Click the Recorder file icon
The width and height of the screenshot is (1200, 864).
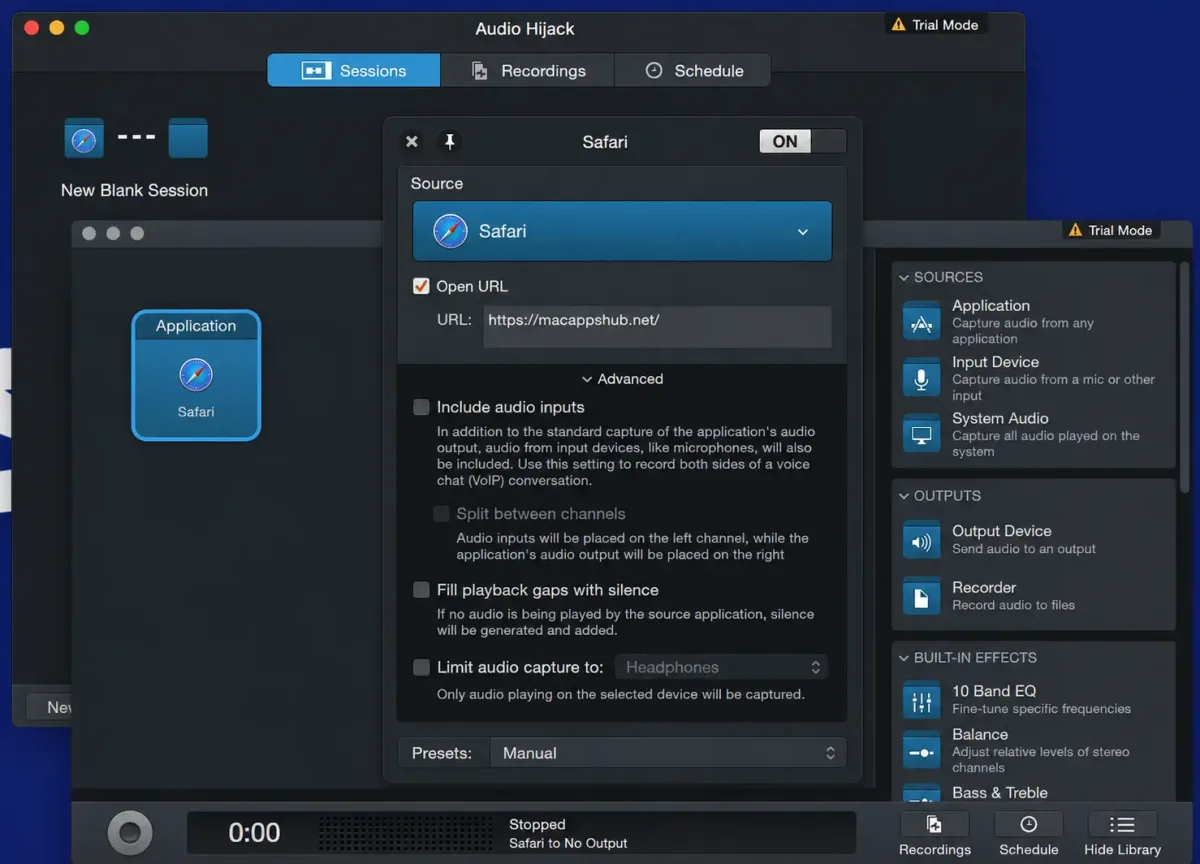click(x=921, y=596)
